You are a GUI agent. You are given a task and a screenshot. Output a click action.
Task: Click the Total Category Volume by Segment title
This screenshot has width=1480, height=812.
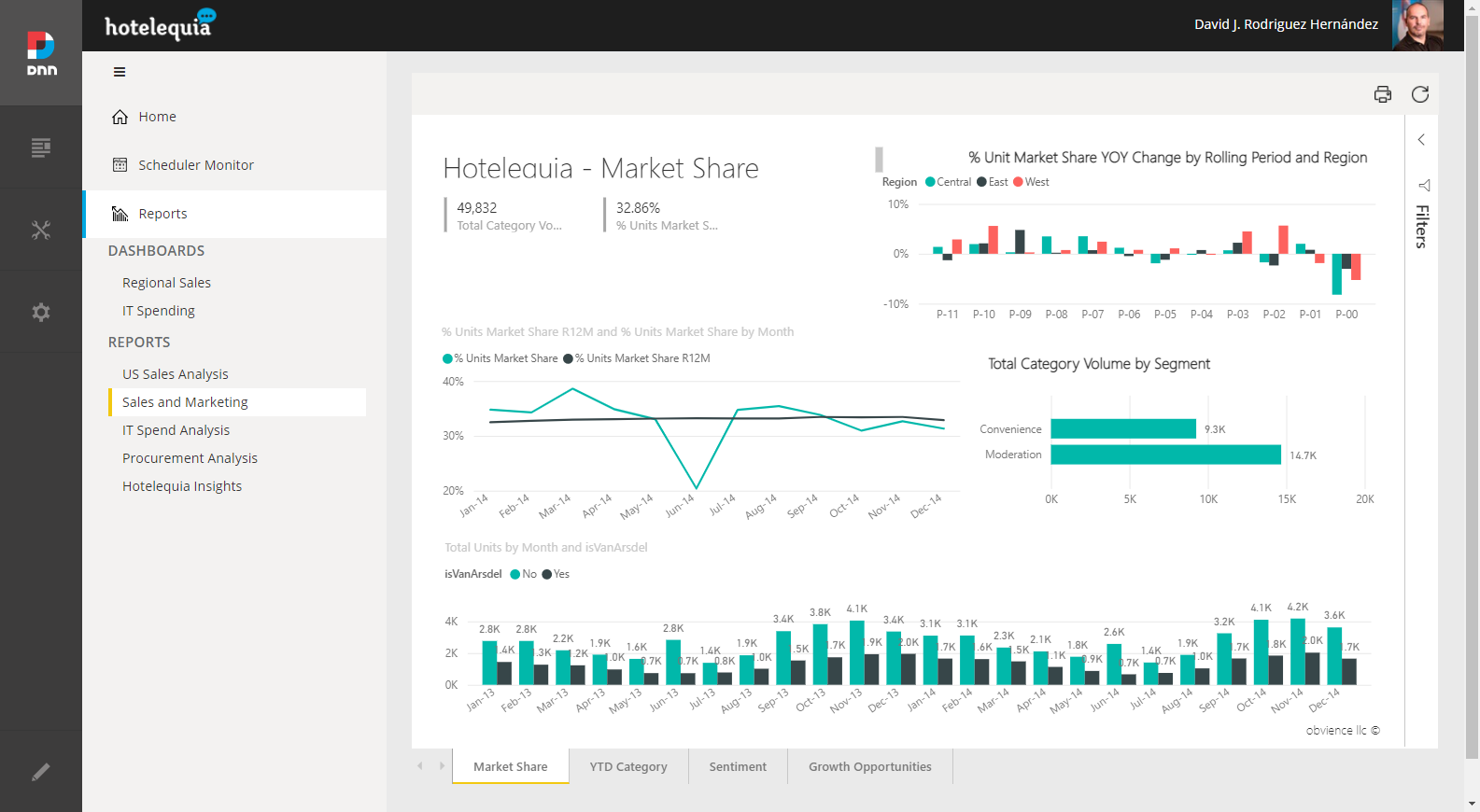click(1099, 364)
